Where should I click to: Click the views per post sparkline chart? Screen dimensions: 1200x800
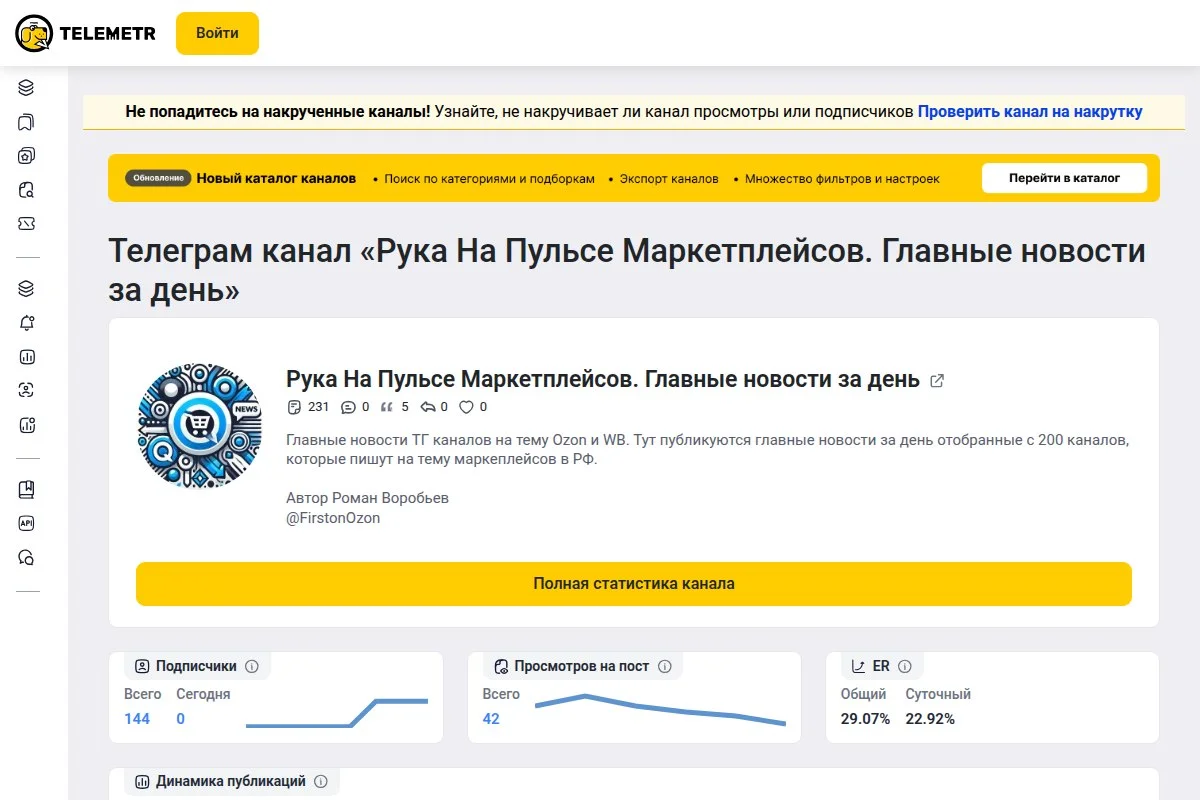[660, 709]
